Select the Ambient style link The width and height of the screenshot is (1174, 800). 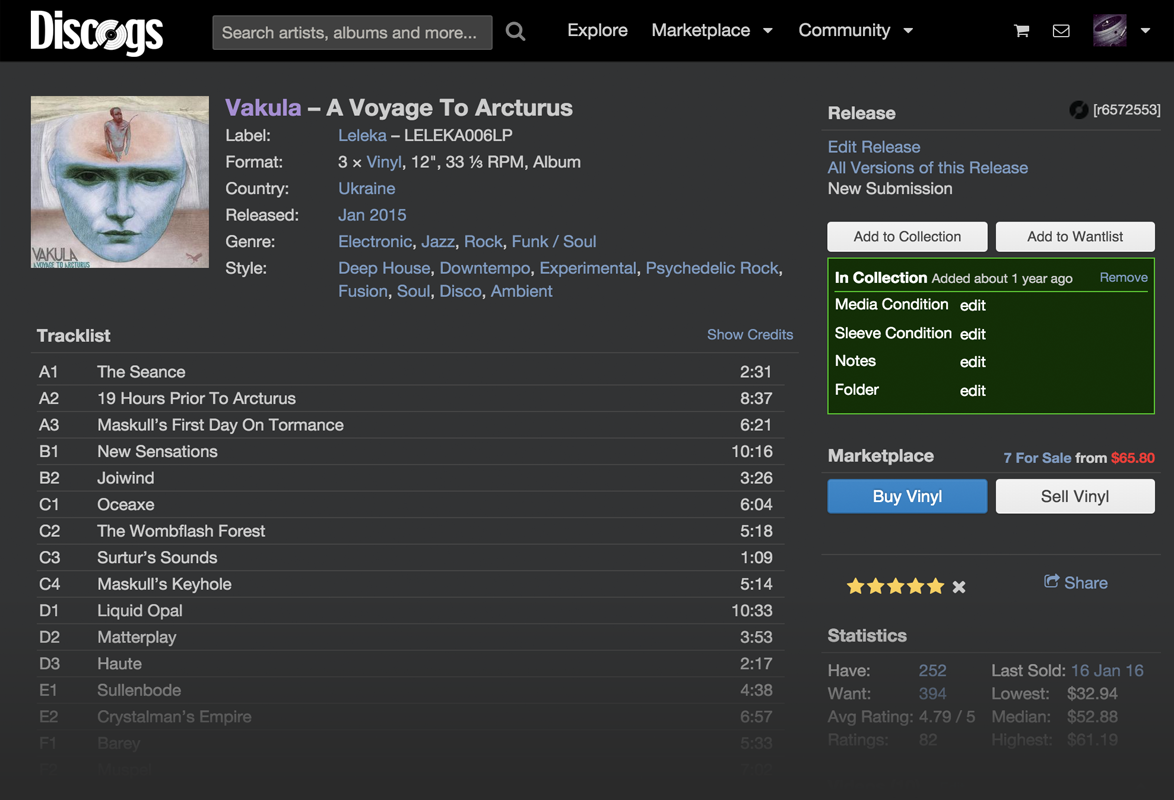pyautogui.click(x=522, y=291)
